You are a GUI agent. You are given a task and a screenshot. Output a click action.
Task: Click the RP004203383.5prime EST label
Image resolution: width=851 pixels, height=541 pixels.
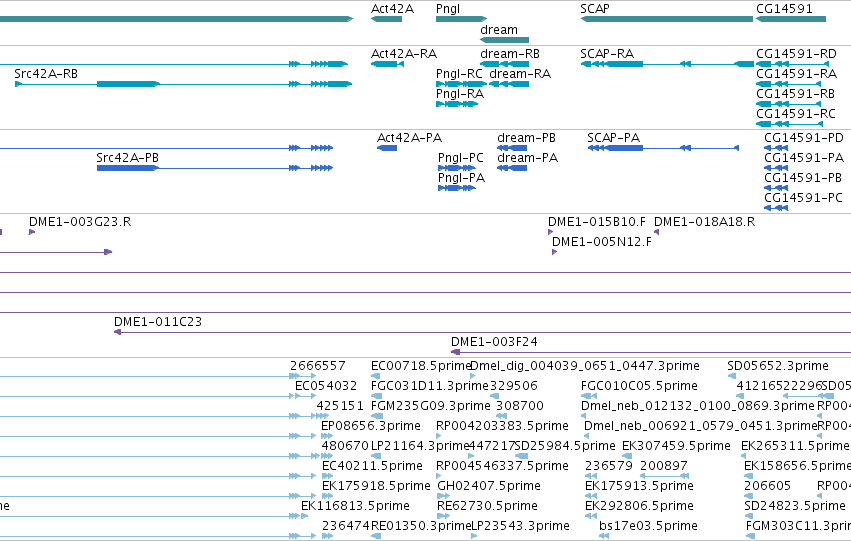coord(502,426)
